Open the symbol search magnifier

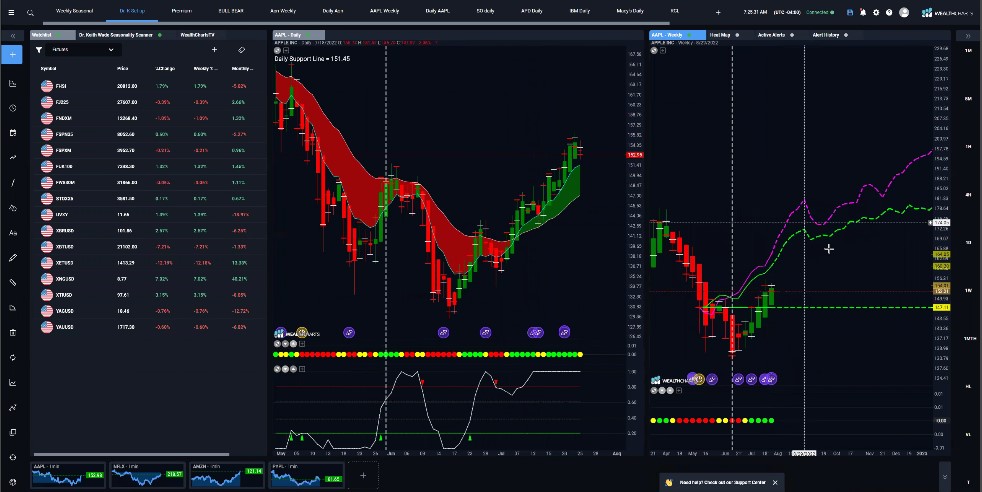tap(30, 12)
